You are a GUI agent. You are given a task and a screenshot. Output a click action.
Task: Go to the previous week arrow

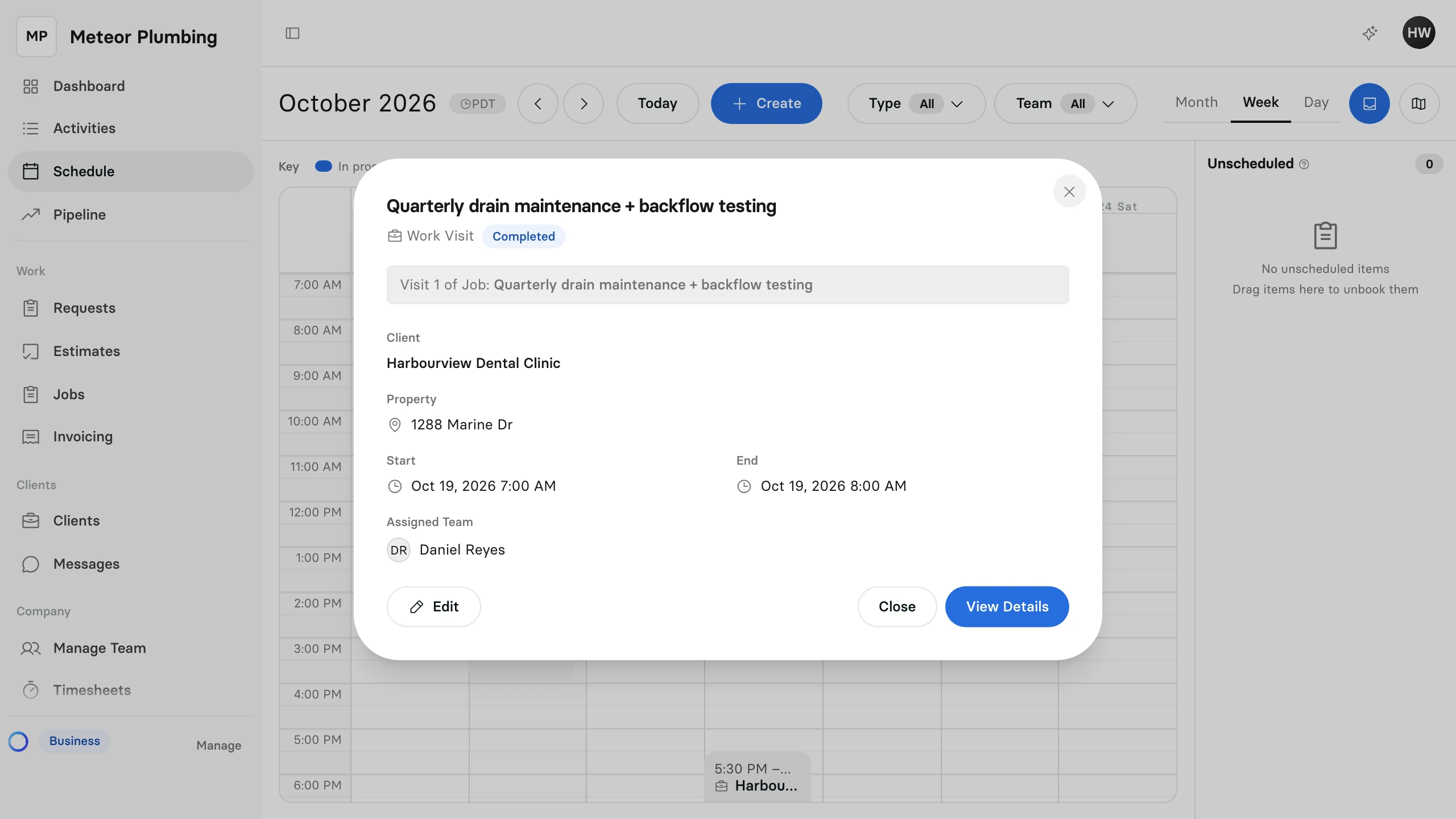pyautogui.click(x=537, y=104)
